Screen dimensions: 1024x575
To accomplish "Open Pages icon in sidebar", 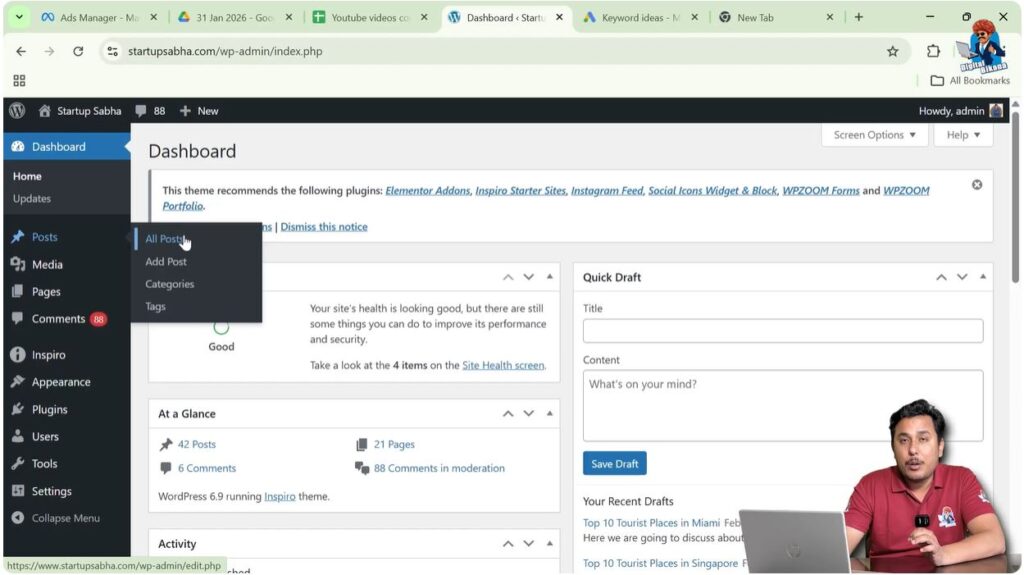I will coord(18,291).
